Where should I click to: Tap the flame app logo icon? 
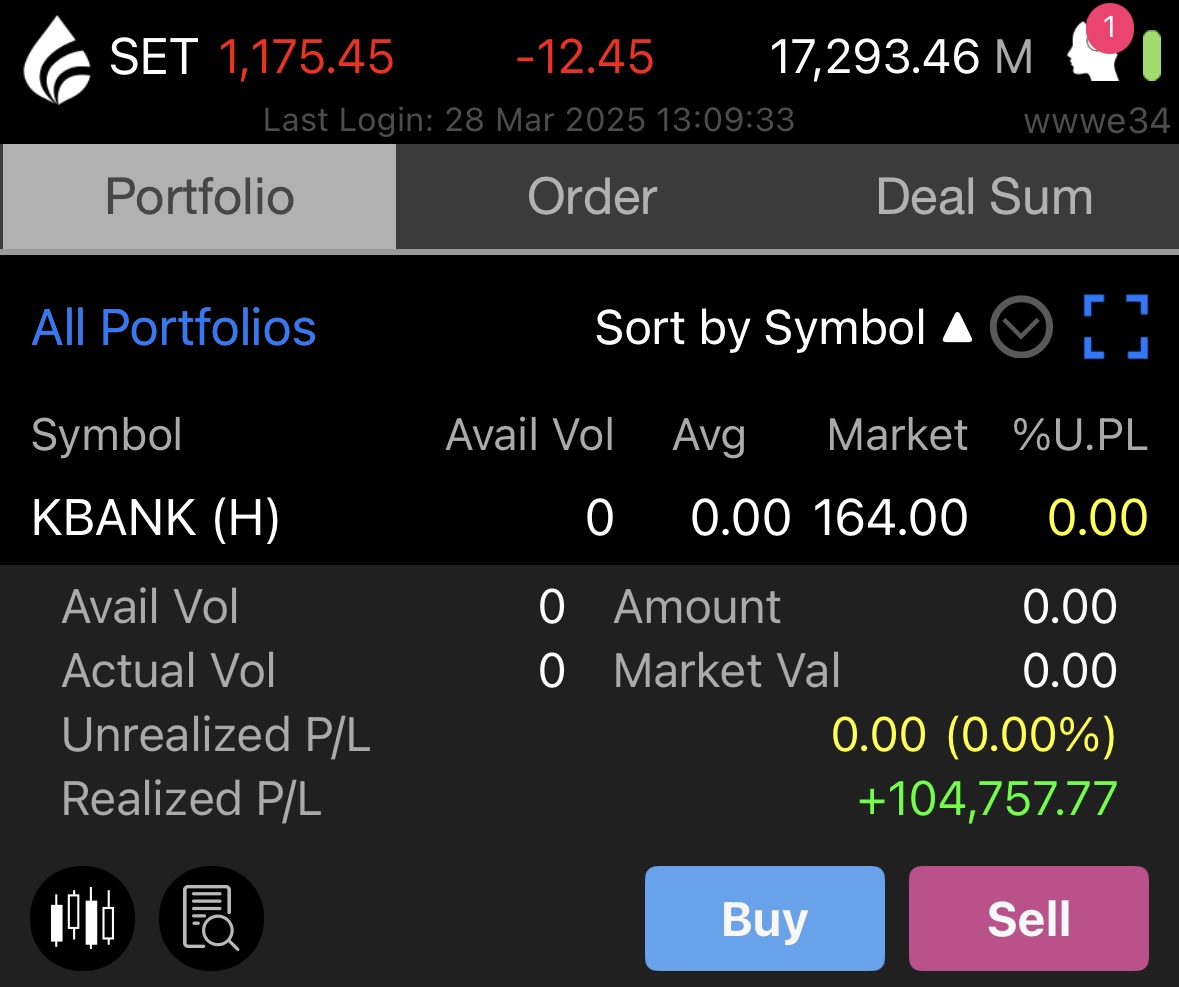pyautogui.click(x=57, y=60)
